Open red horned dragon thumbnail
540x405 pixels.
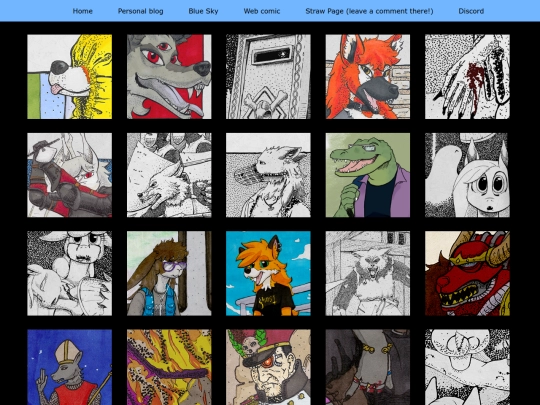(467, 273)
